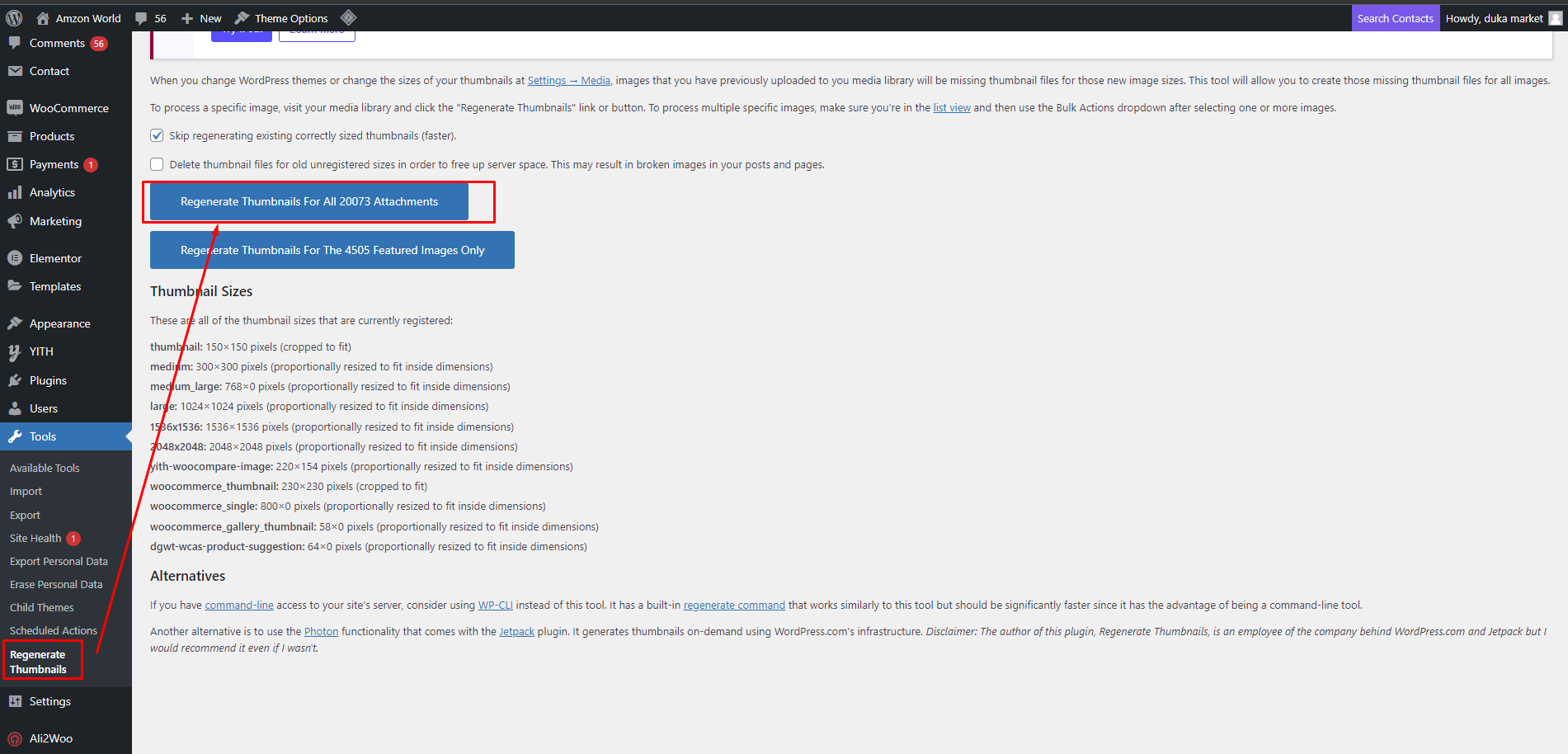The width and height of the screenshot is (1568, 754).
Task: Select Regenerate Thumbnails submenu item
Action: pos(39,662)
